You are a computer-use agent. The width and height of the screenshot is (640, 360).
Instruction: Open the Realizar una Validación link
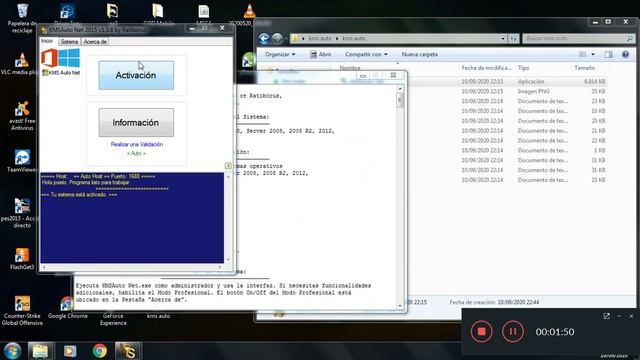coord(137,144)
